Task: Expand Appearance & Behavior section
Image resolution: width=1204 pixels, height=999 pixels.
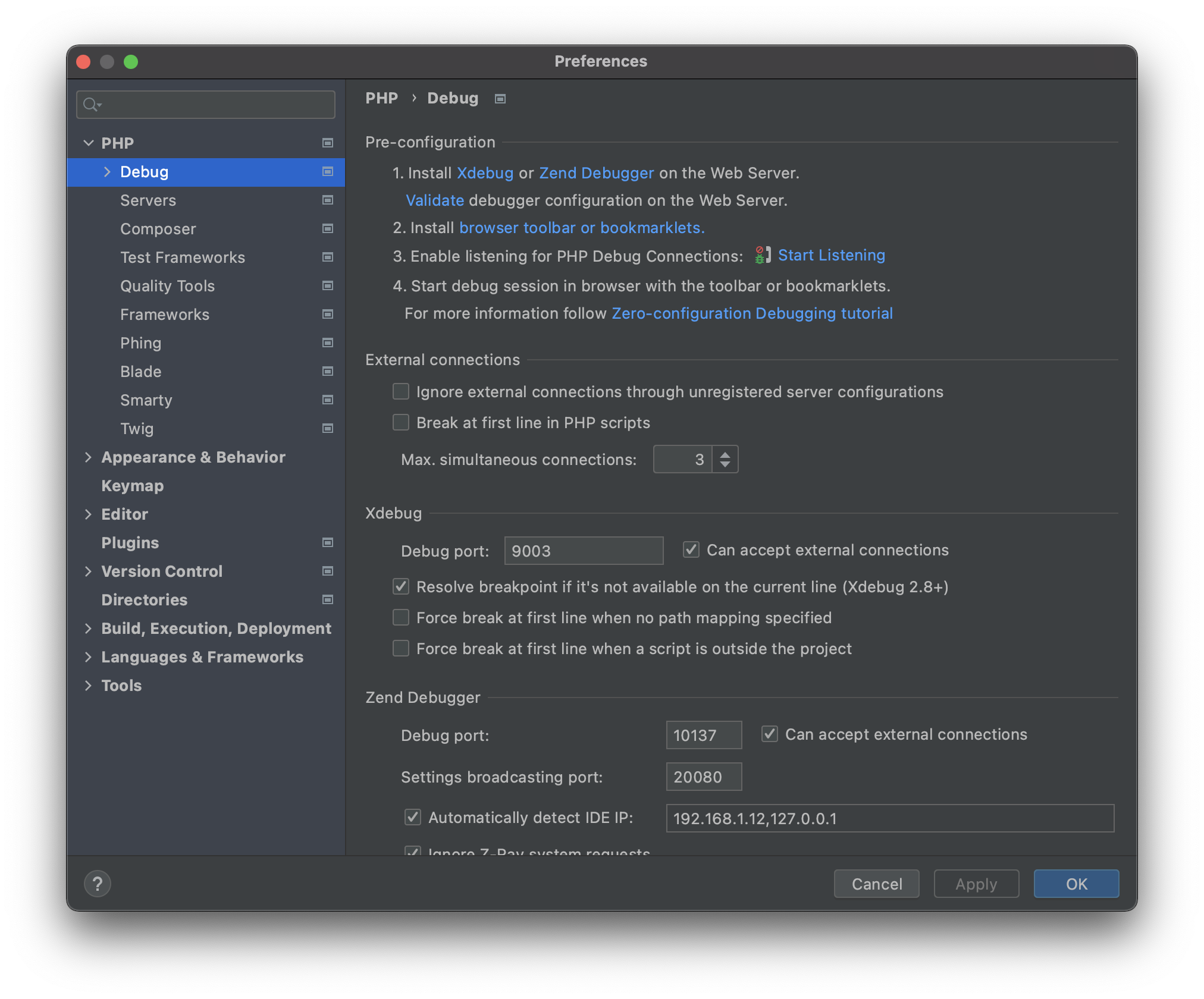Action: 88,457
